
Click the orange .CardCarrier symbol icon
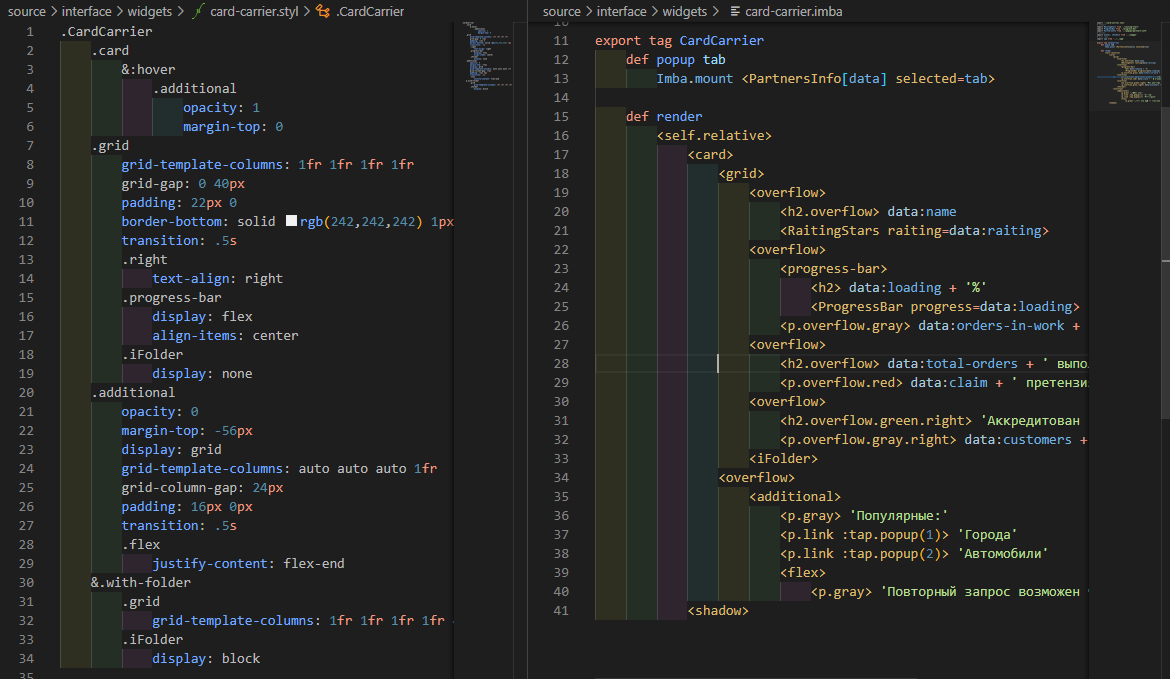pyautogui.click(x=322, y=11)
